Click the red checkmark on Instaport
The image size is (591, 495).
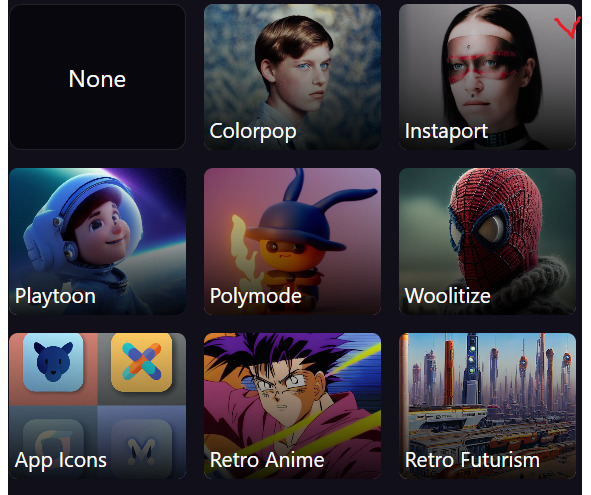tap(568, 28)
